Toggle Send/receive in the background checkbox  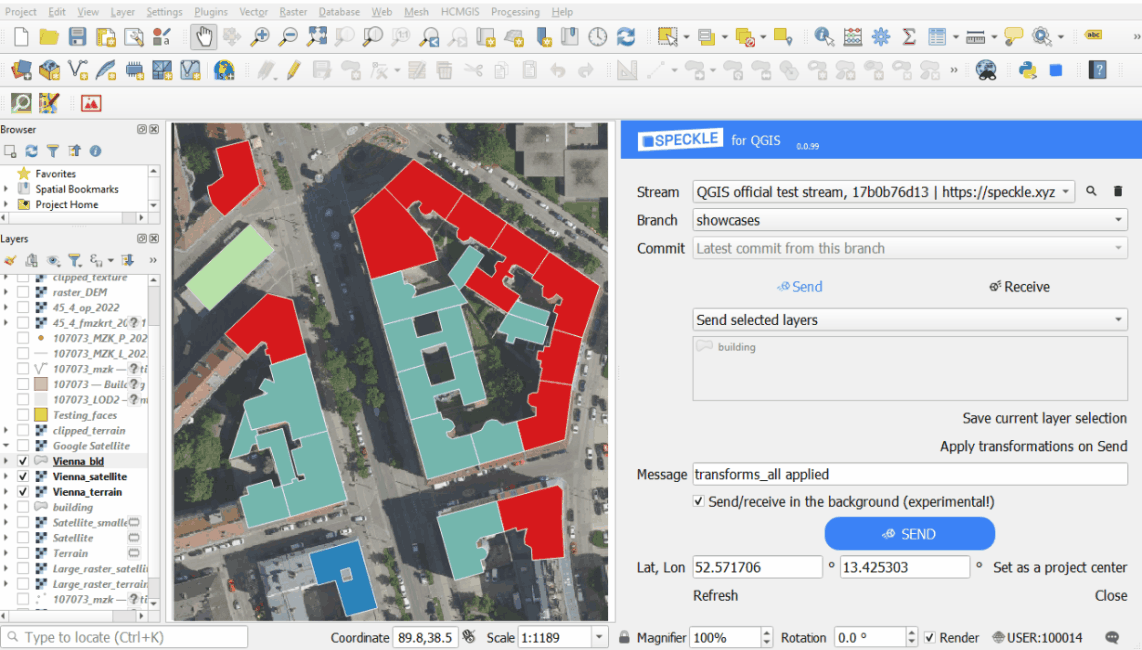click(698, 501)
